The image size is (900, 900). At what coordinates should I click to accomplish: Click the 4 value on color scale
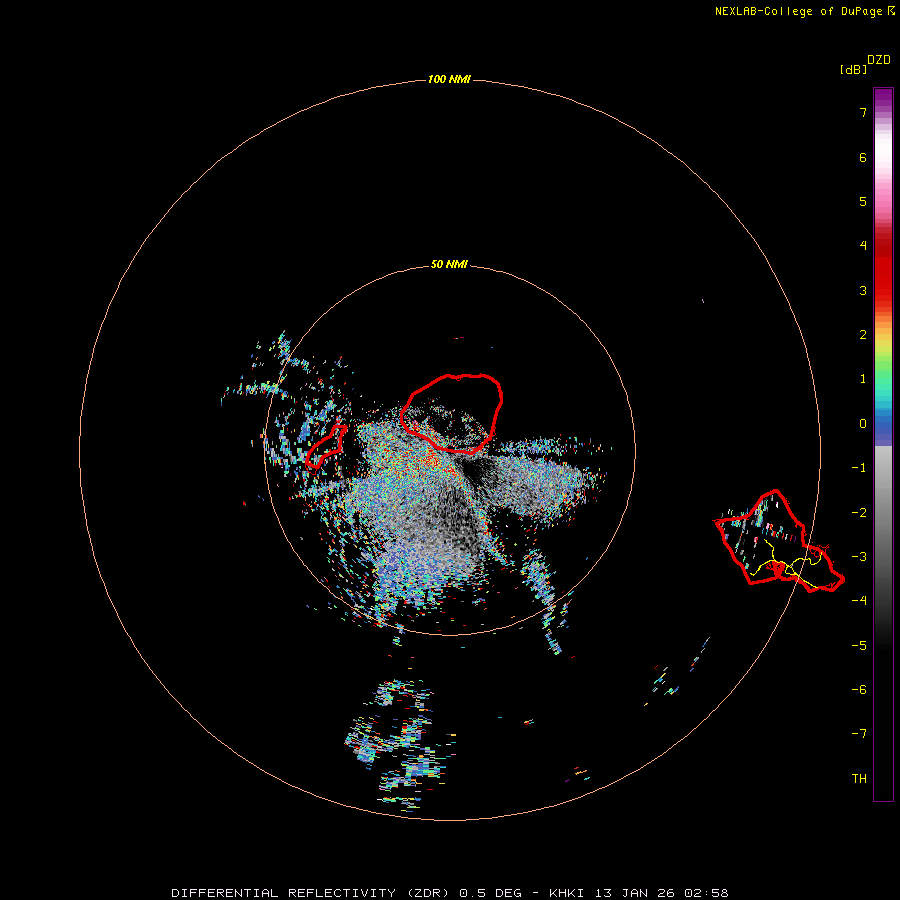click(x=863, y=246)
